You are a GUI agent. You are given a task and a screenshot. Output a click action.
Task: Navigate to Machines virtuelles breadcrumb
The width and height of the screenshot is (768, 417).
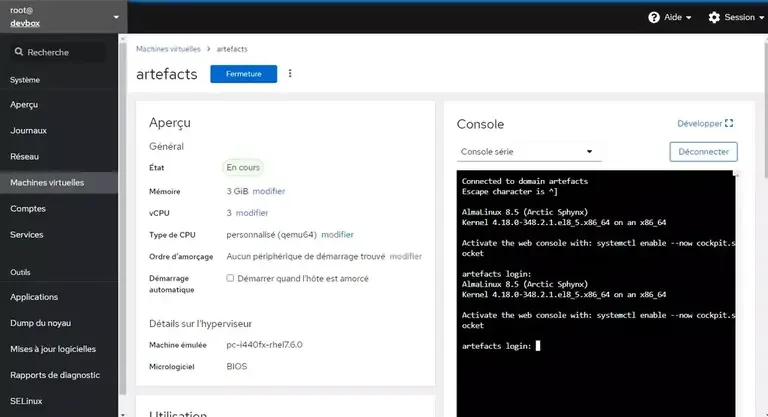click(x=167, y=49)
